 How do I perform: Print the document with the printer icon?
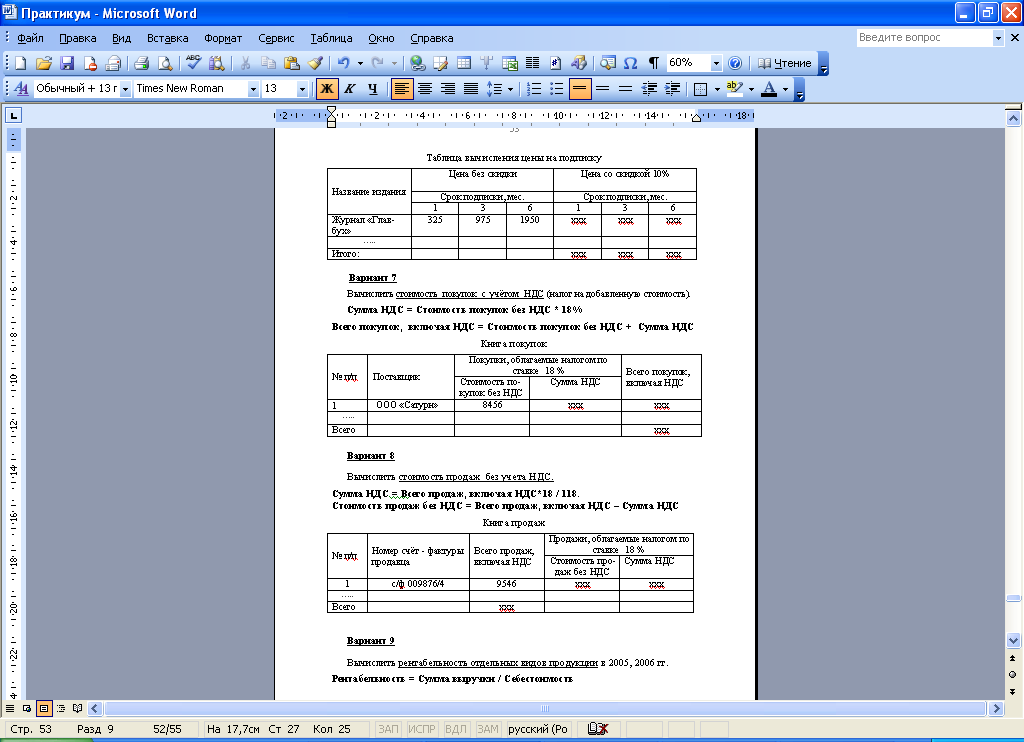(142, 63)
